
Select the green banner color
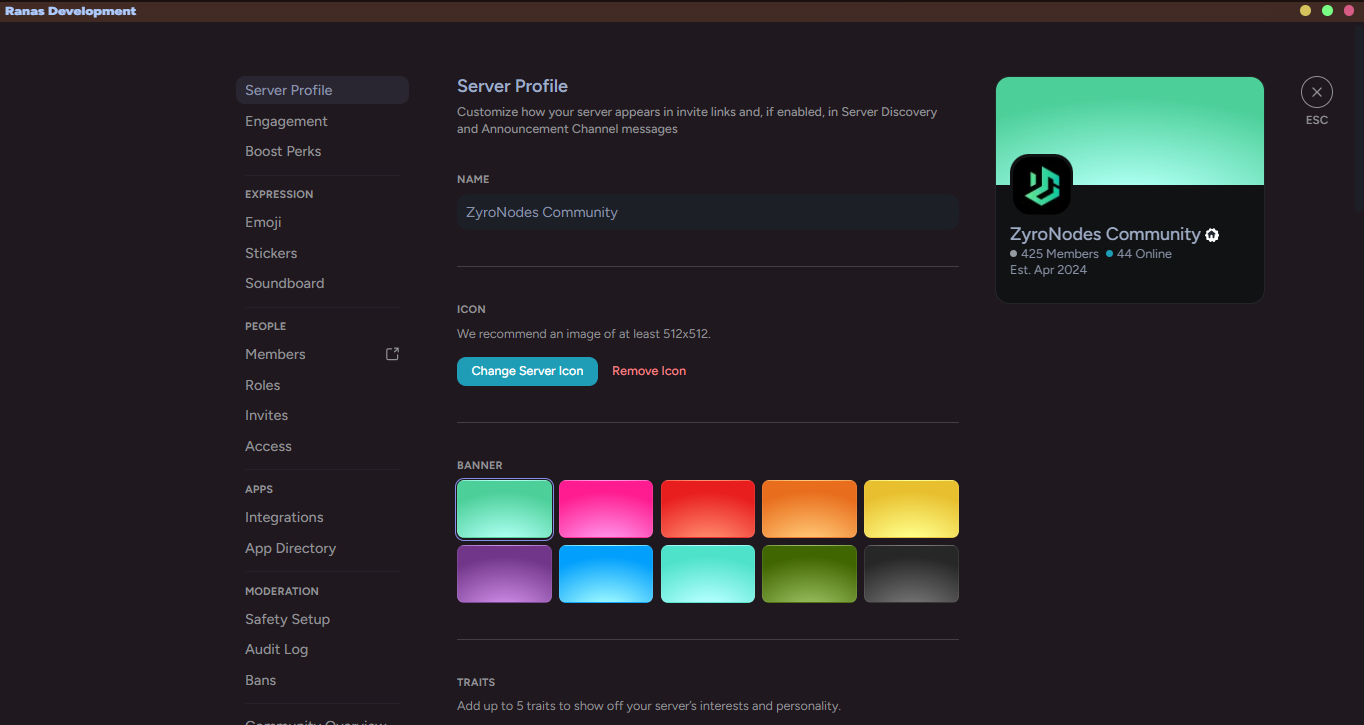(504, 509)
